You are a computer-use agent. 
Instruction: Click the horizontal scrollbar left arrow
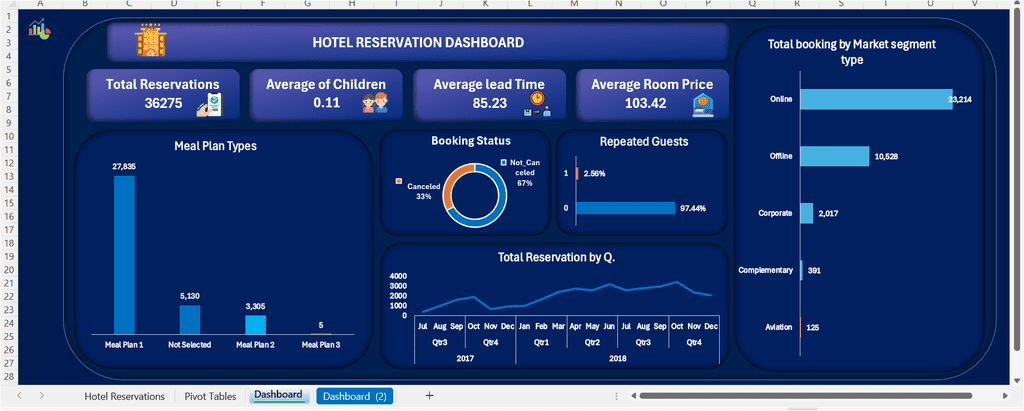[x=633, y=396]
